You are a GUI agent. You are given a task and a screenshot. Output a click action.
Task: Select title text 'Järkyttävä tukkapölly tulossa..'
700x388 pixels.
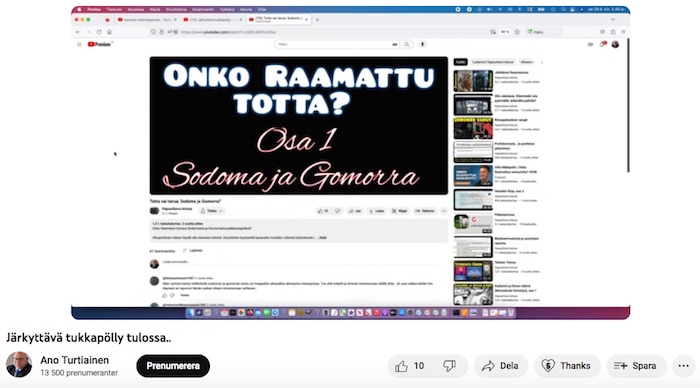click(x=88, y=338)
